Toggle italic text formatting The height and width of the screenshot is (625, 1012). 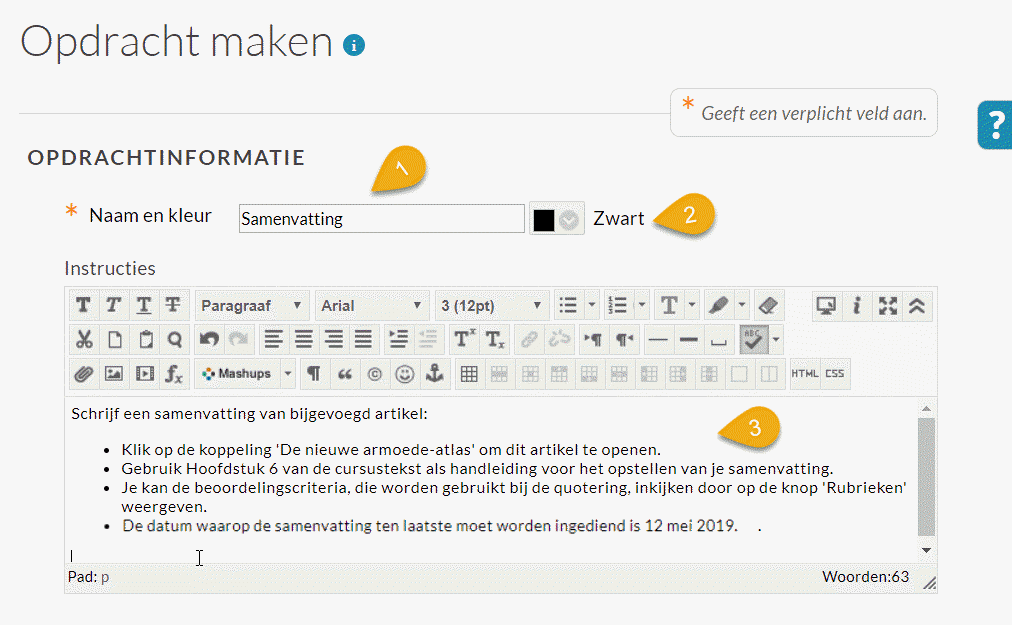click(114, 305)
